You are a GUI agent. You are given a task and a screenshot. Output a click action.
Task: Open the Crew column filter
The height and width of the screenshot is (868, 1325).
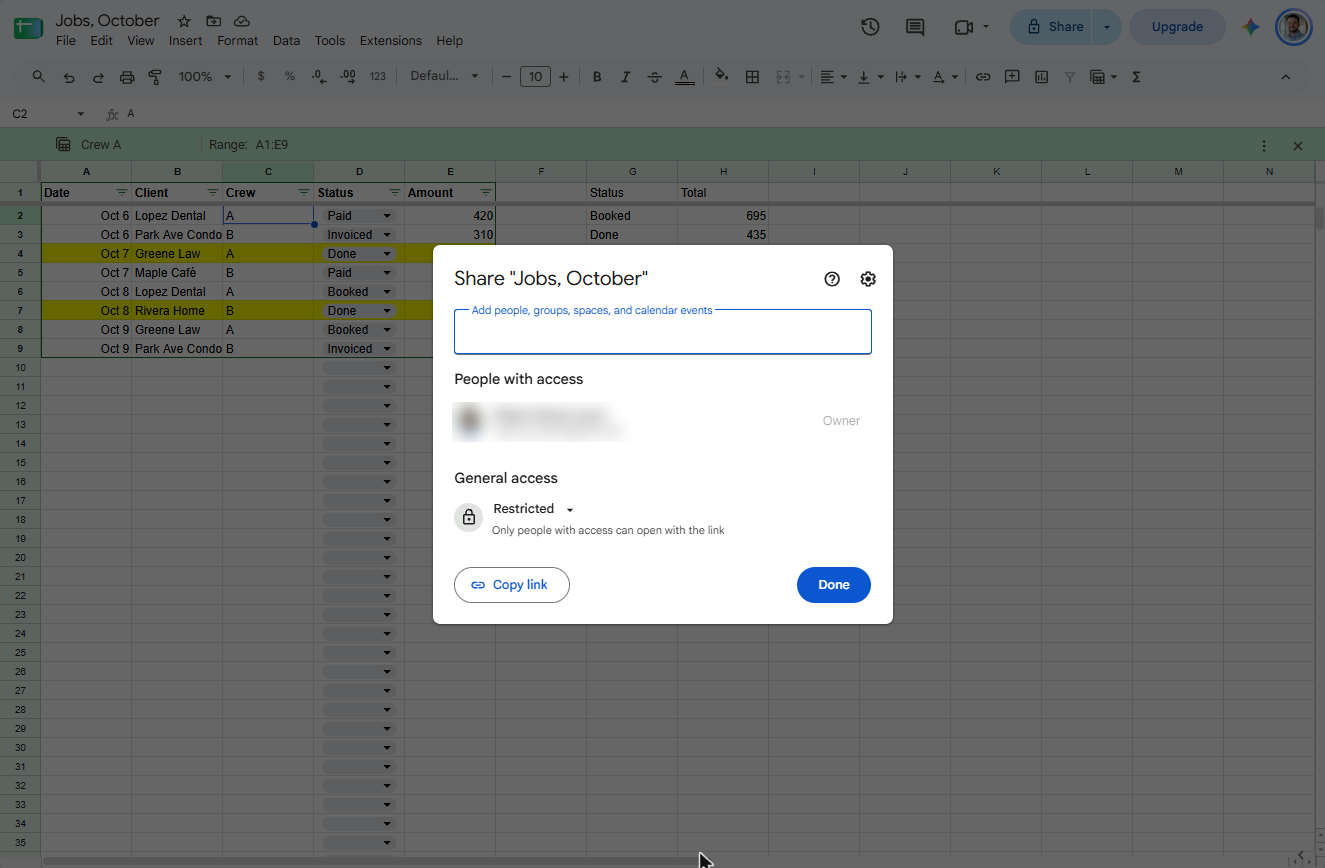point(303,193)
